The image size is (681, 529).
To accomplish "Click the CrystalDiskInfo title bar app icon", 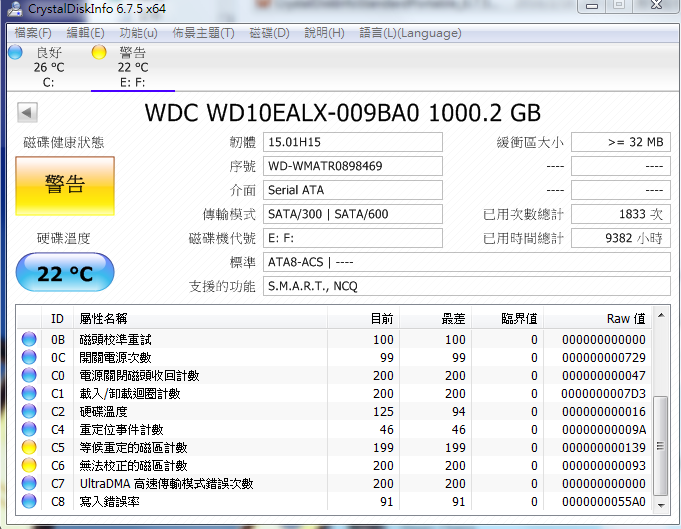I will click(x=14, y=8).
